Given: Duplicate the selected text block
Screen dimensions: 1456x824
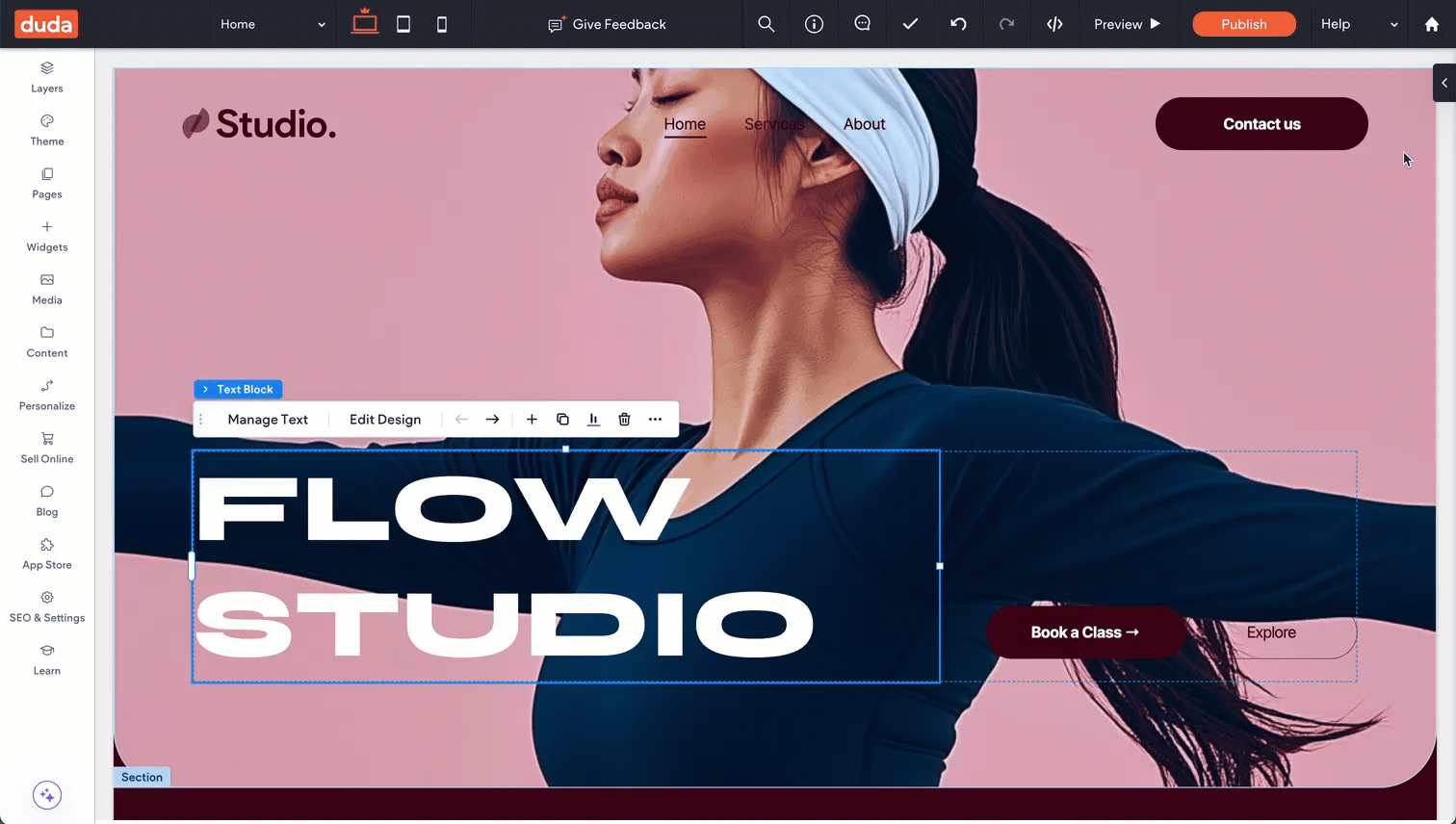Looking at the screenshot, I should click(x=562, y=420).
